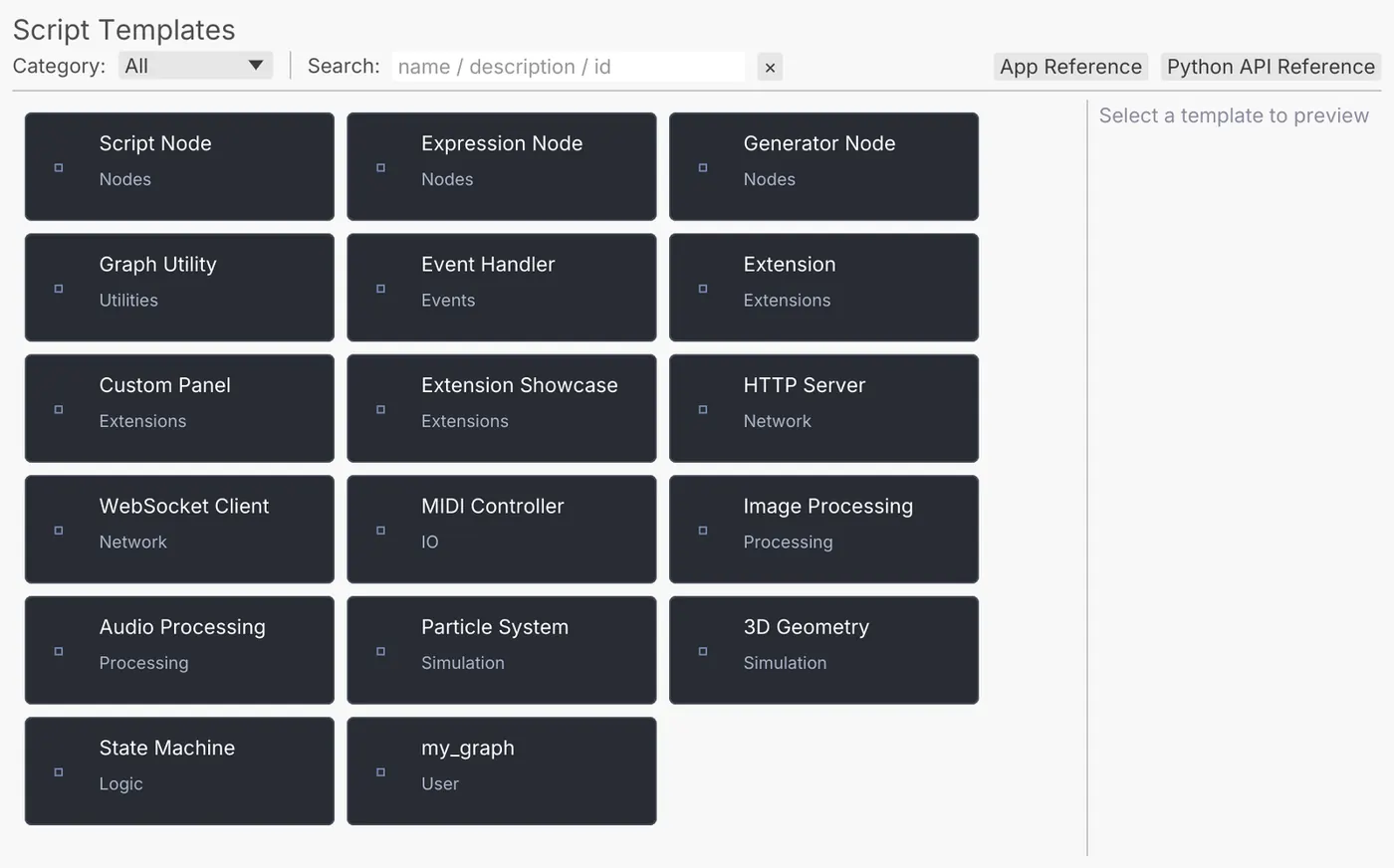Select the Particle System template title
Image resolution: width=1394 pixels, height=868 pixels.
[x=495, y=627]
